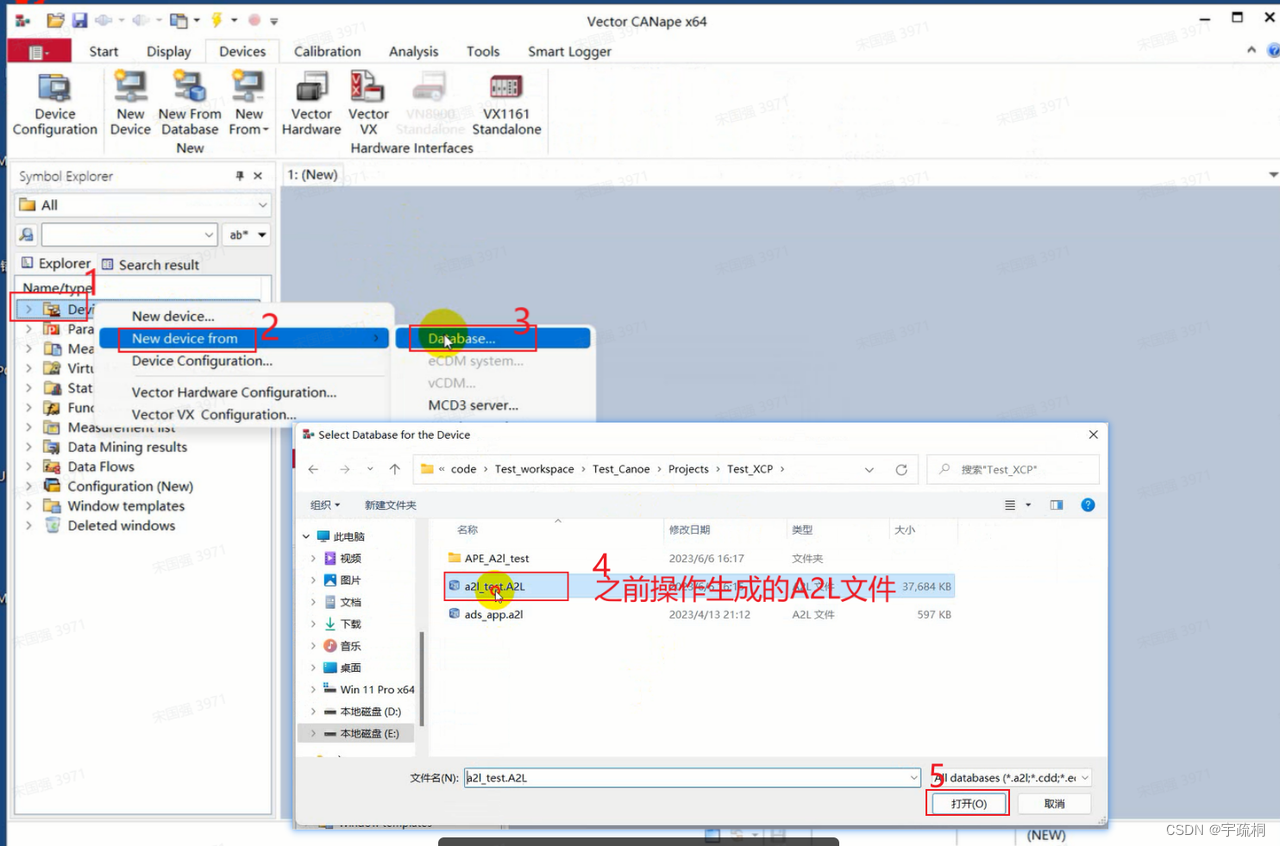
Task: Switch to the Search result tab
Action: click(x=149, y=265)
